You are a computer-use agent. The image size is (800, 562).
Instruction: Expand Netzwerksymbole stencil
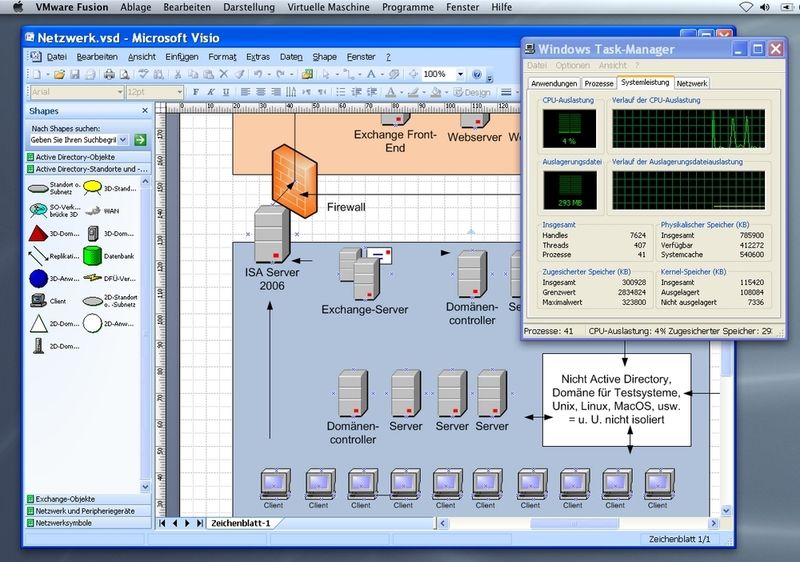88,523
